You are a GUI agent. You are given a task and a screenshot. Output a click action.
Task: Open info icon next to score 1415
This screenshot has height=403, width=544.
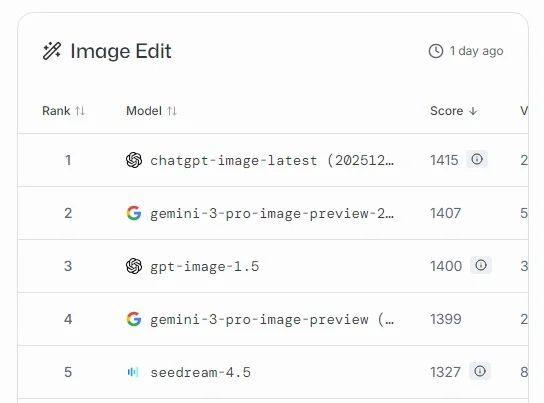coord(477,159)
